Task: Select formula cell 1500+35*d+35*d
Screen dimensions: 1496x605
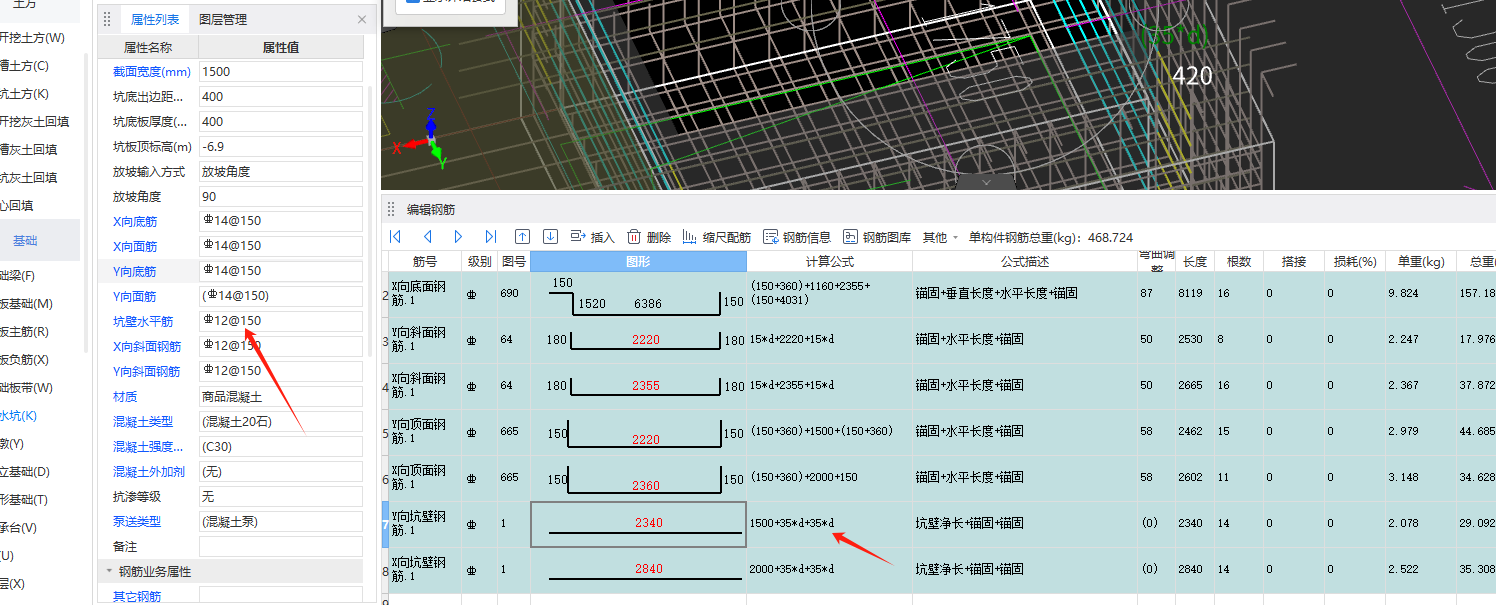Action: pos(829,523)
